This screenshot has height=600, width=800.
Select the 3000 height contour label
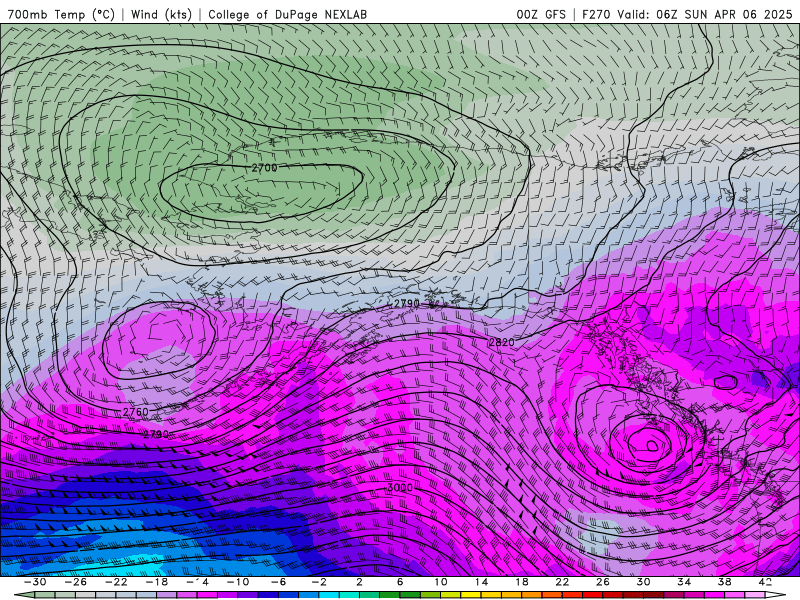click(x=400, y=488)
